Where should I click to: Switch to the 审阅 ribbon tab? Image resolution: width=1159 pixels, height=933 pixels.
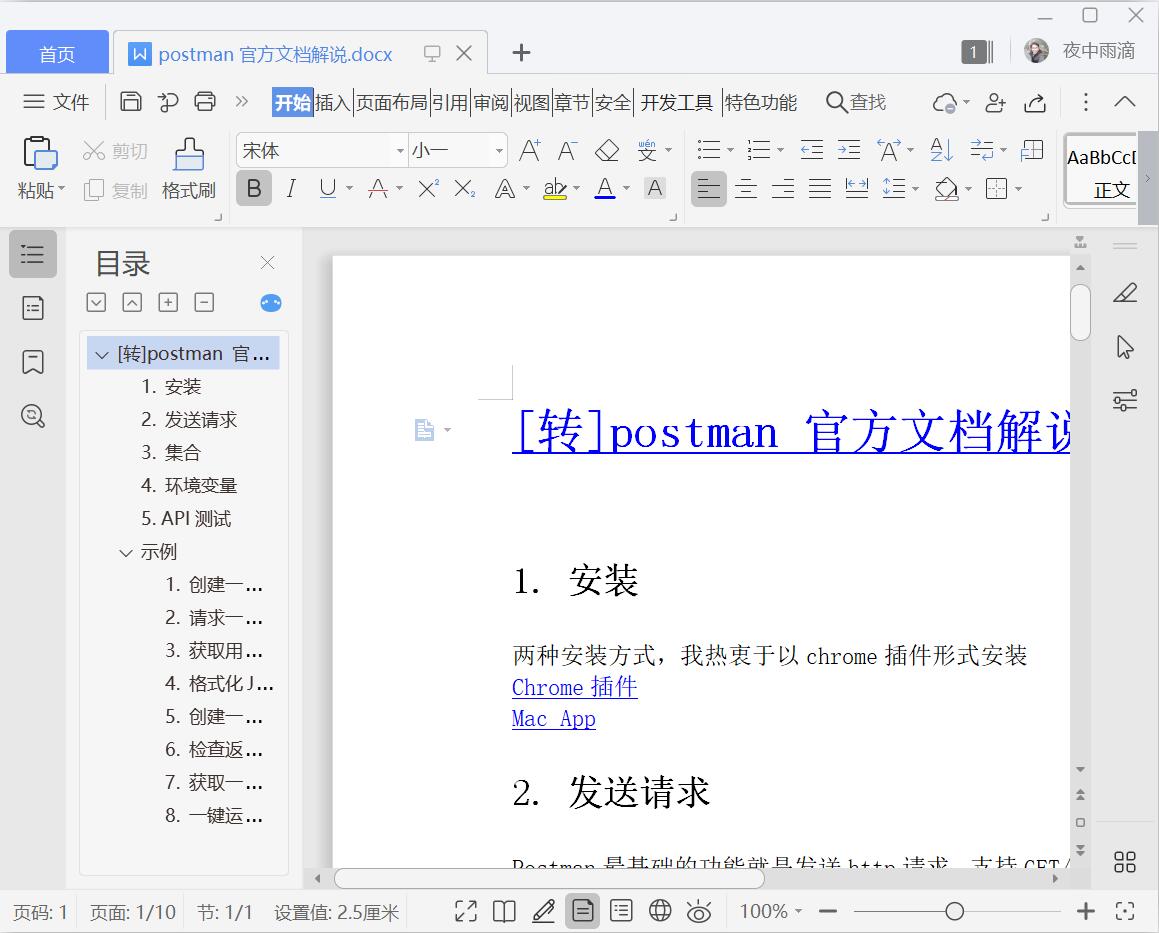491,102
